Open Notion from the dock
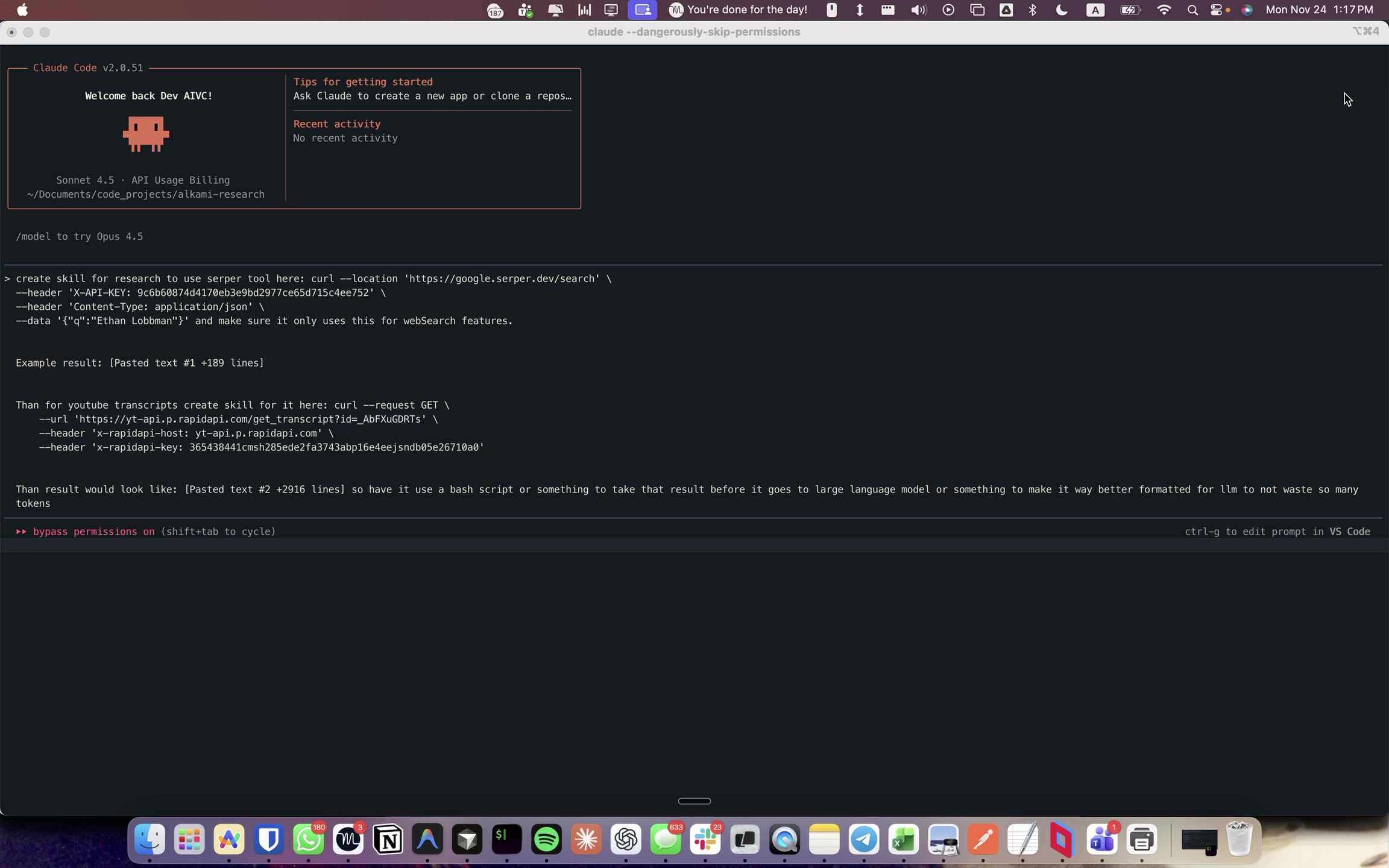This screenshot has width=1389, height=868. click(x=388, y=839)
